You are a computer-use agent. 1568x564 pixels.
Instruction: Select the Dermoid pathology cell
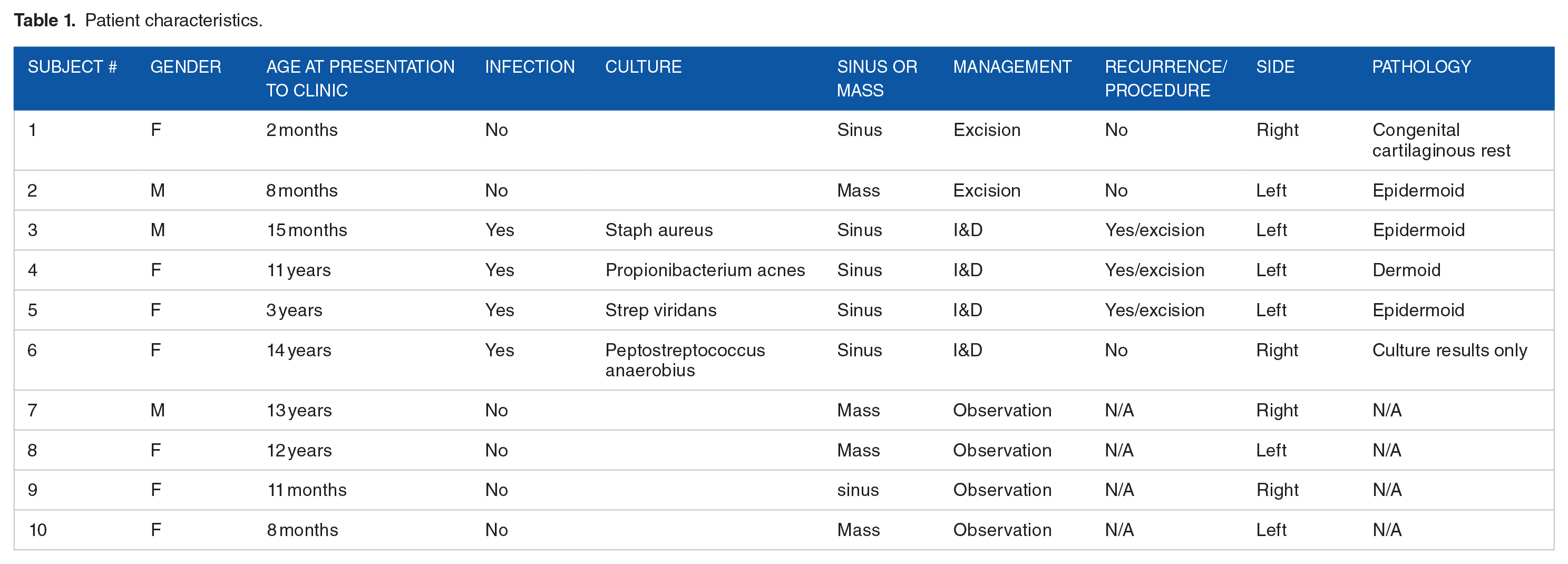coord(1406,270)
